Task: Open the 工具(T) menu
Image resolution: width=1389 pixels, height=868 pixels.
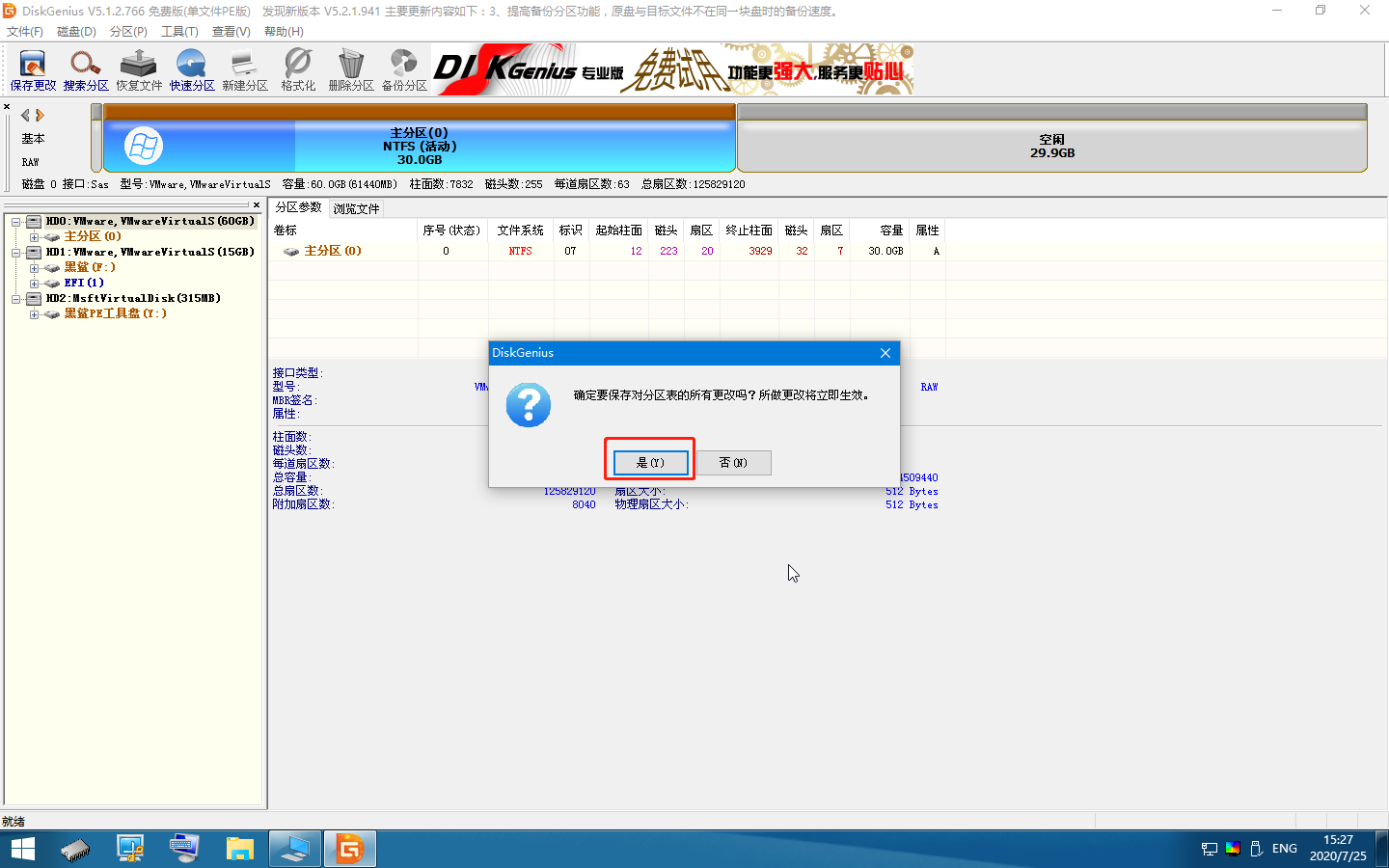Action: 179,32
